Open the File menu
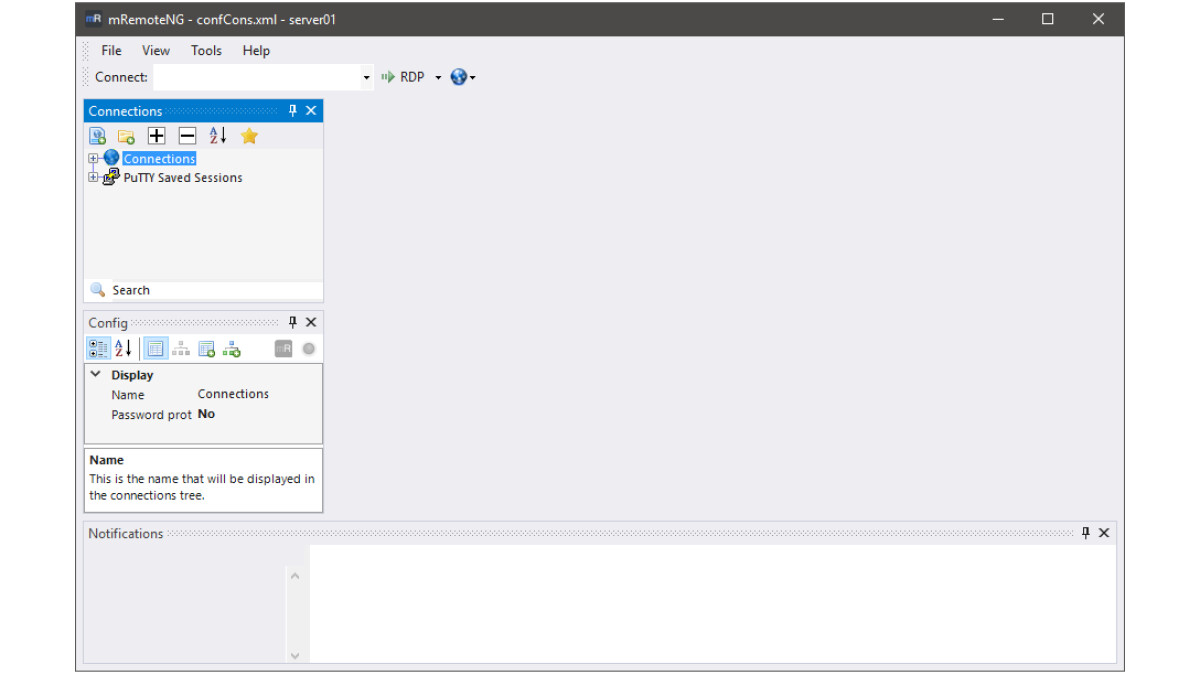Screen dimensions: 1200x675 [111, 51]
